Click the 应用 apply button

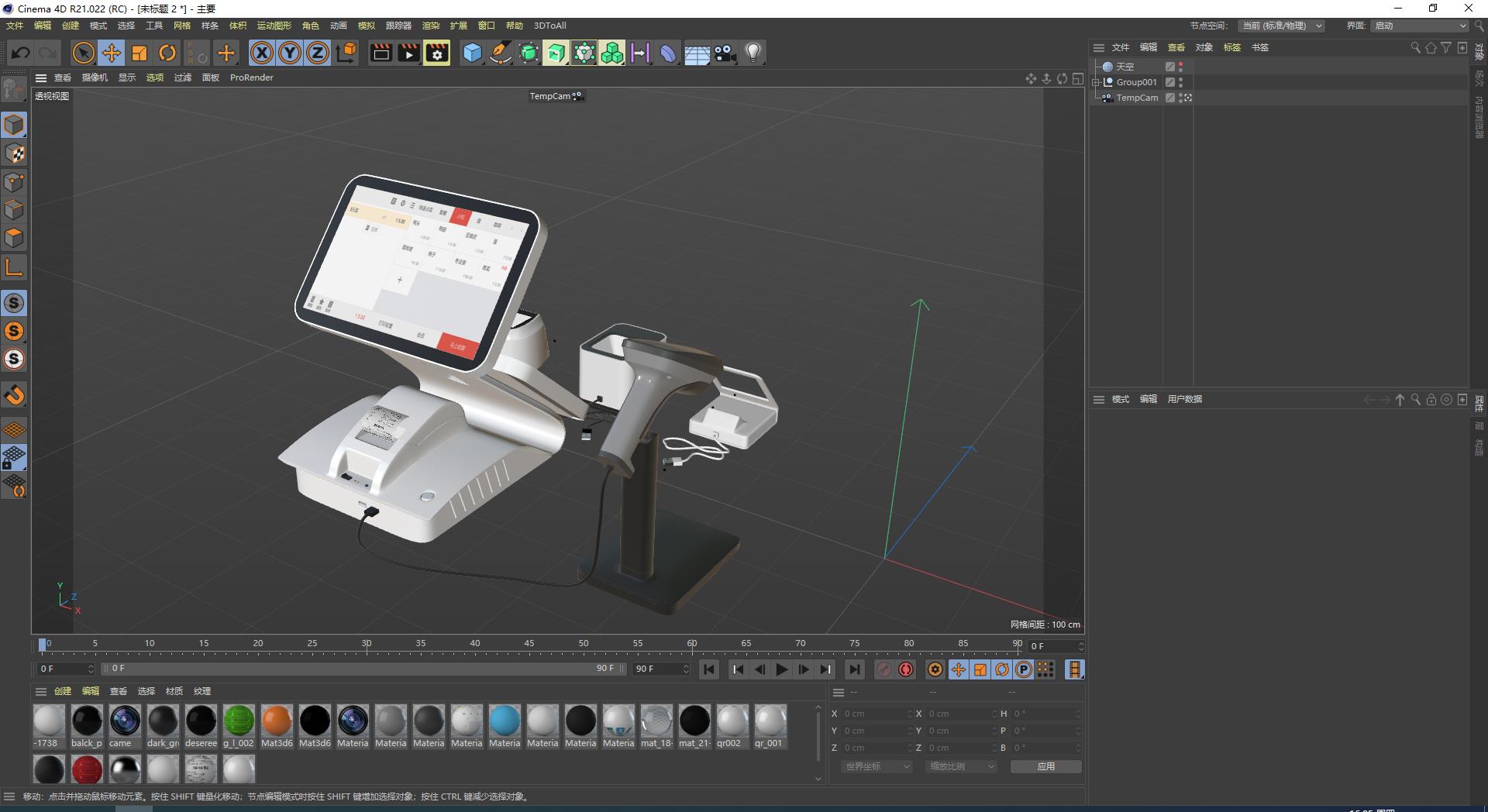click(x=1045, y=766)
